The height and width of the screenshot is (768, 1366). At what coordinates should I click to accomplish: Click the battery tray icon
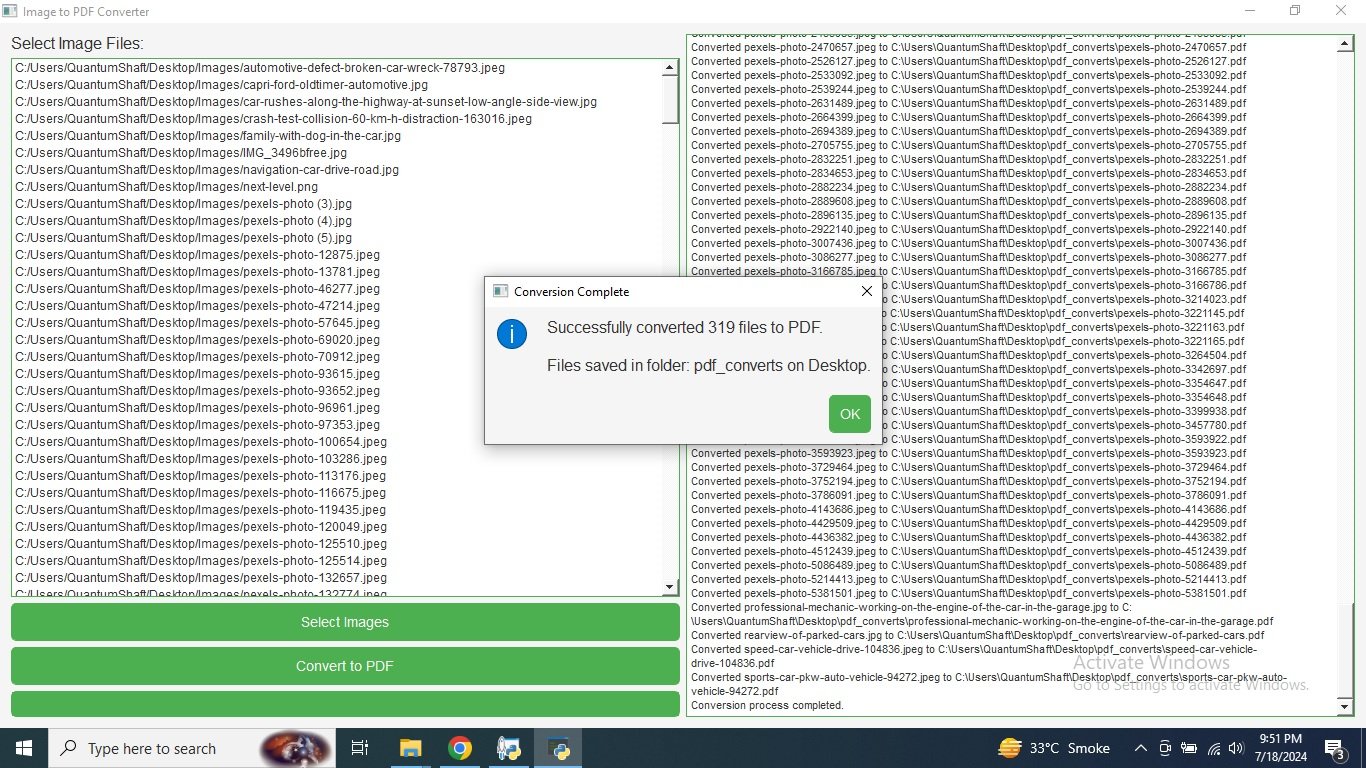1189,748
